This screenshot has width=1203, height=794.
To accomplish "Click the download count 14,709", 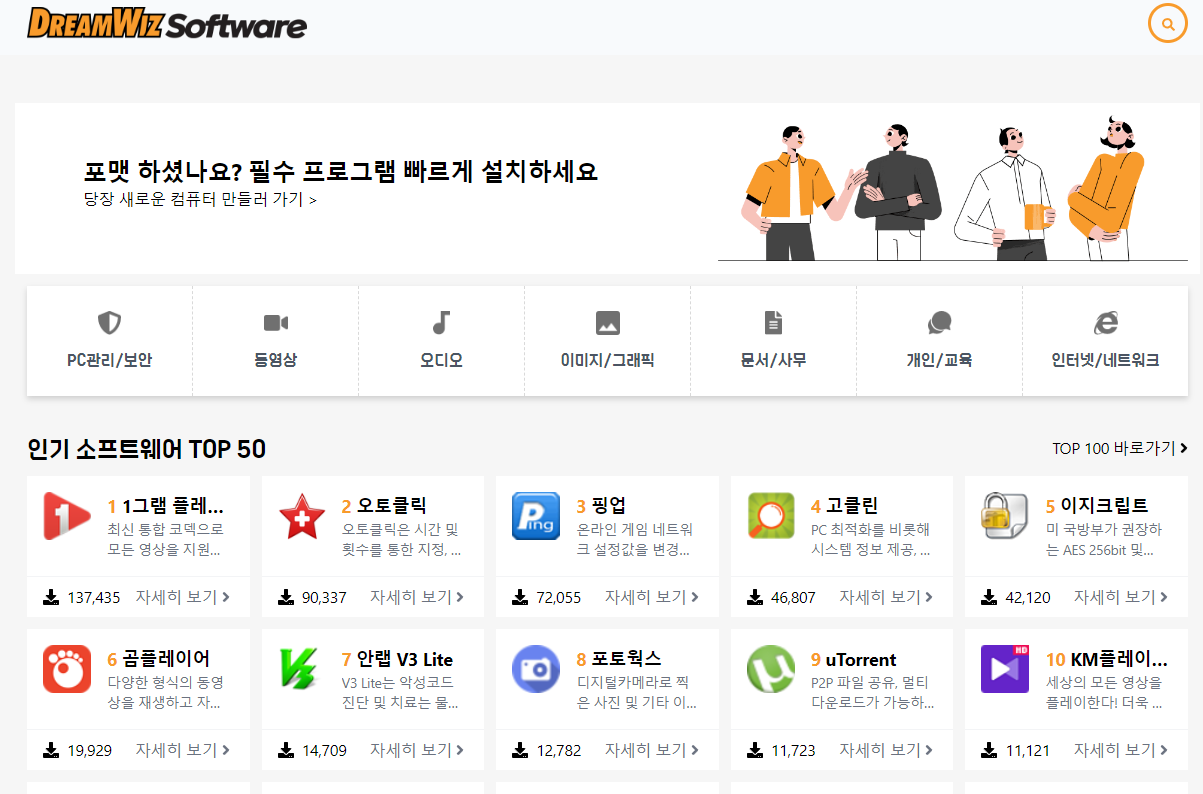I will (324, 750).
